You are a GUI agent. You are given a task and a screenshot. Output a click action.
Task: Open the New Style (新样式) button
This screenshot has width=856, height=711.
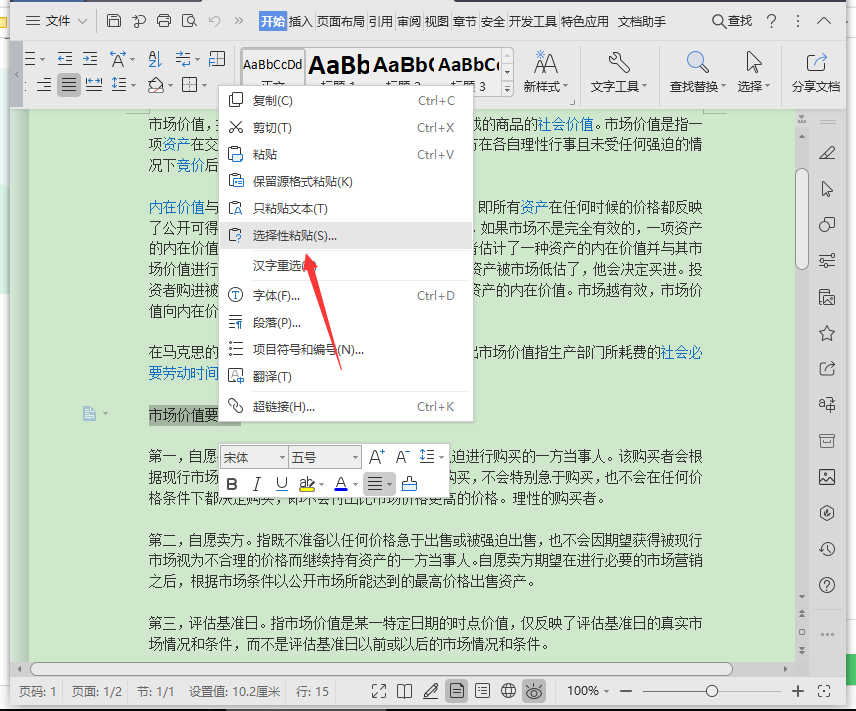click(x=545, y=72)
